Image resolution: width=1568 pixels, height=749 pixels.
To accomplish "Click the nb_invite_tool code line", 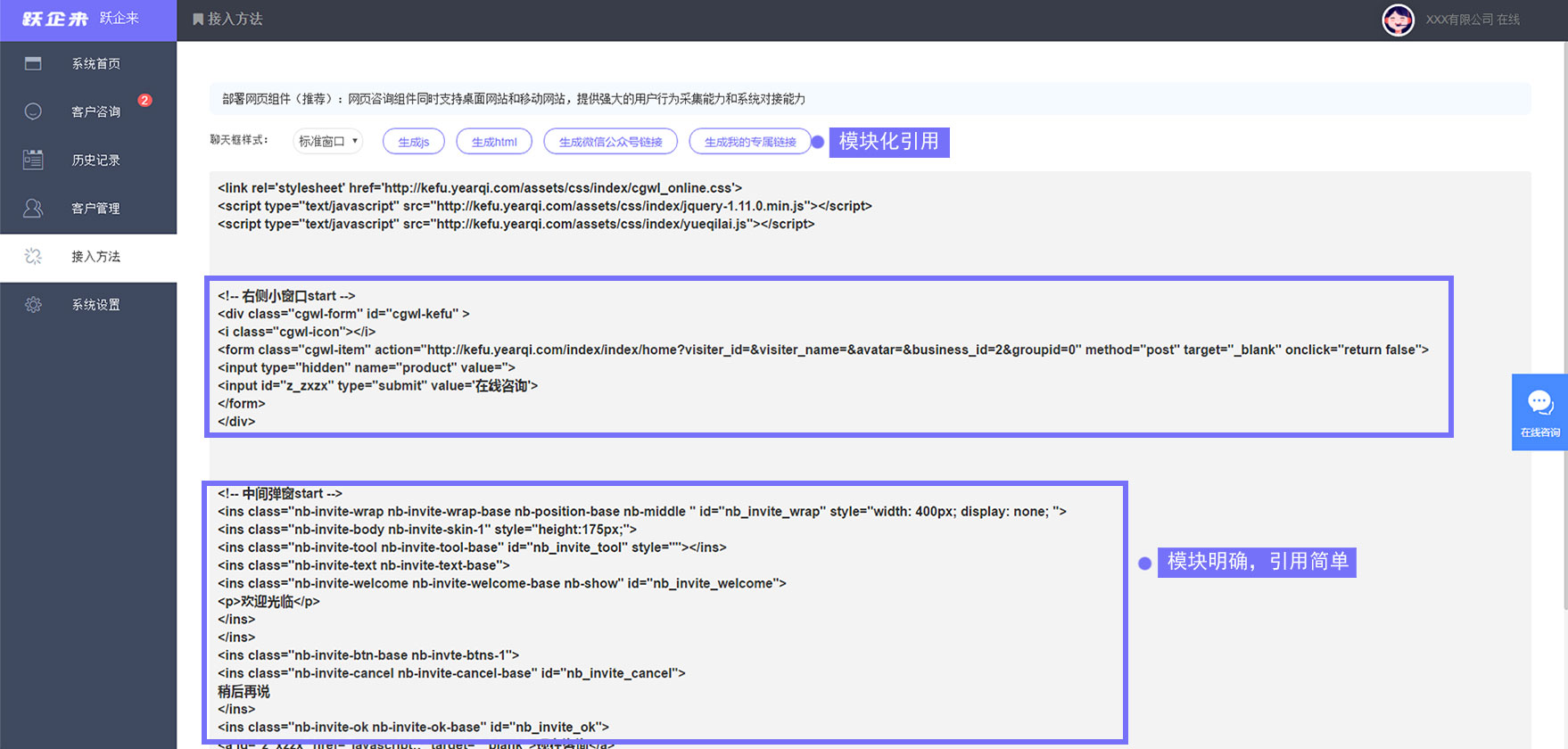I will click(x=472, y=547).
